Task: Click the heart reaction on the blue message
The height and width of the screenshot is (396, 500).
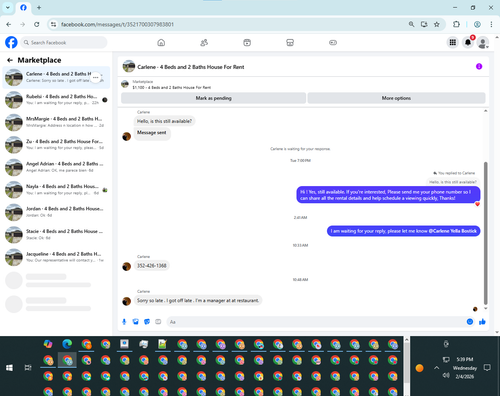Action: (477, 204)
